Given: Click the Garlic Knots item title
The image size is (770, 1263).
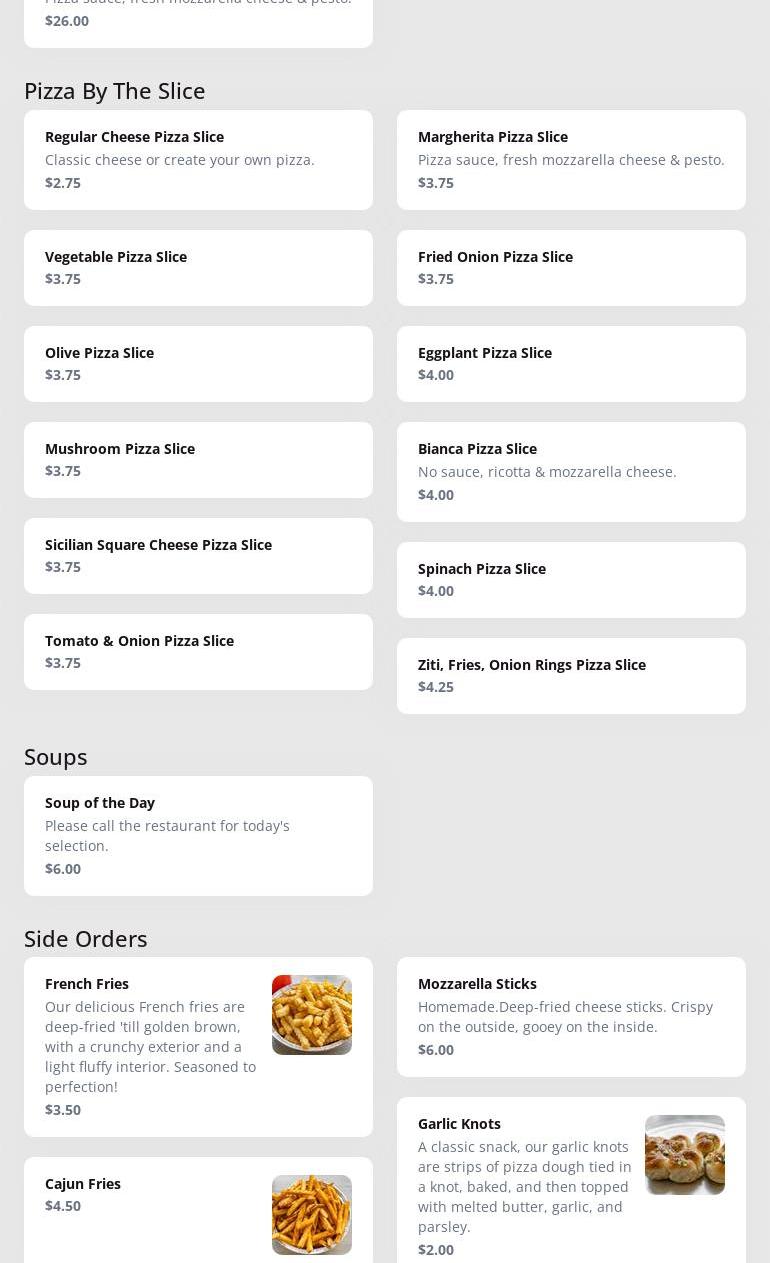Looking at the screenshot, I should coord(459,1124).
